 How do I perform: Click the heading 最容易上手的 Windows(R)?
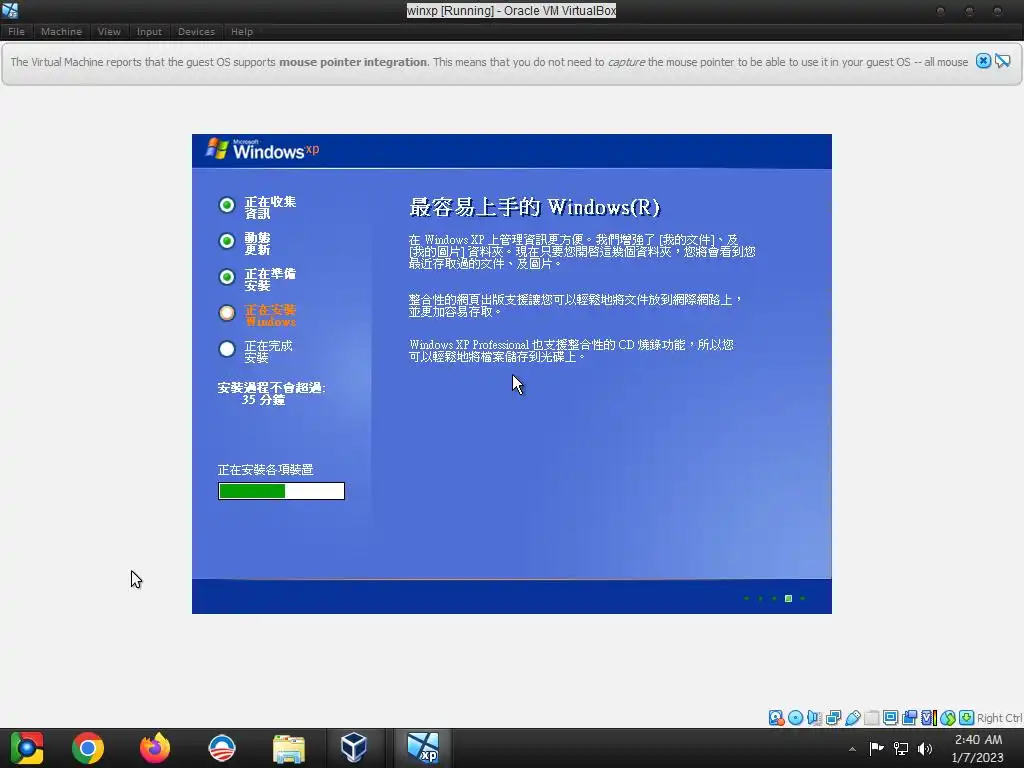[x=534, y=207]
